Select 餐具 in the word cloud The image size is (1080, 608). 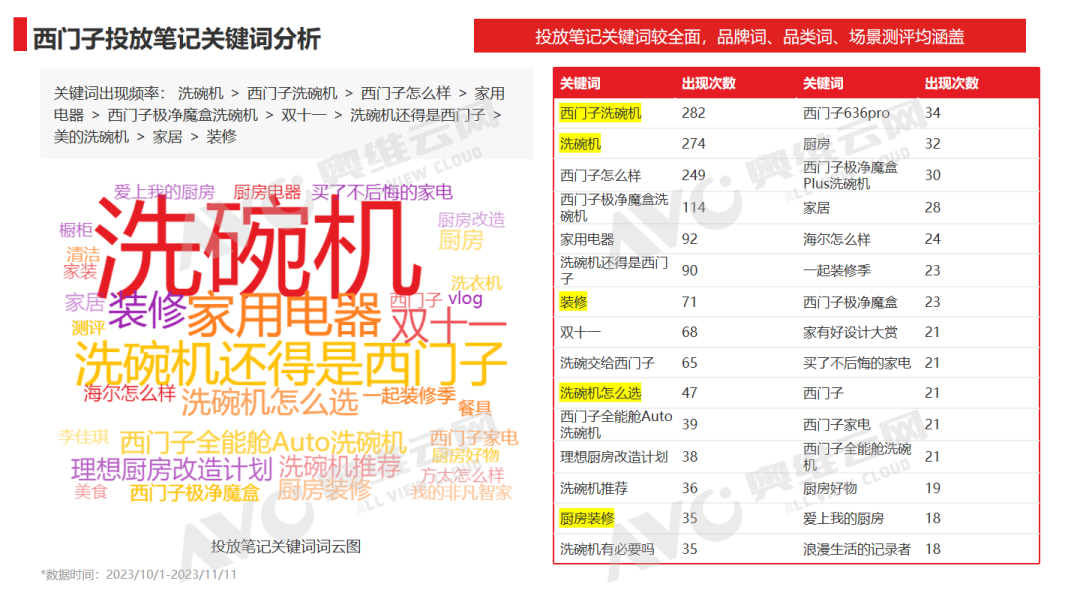point(475,408)
